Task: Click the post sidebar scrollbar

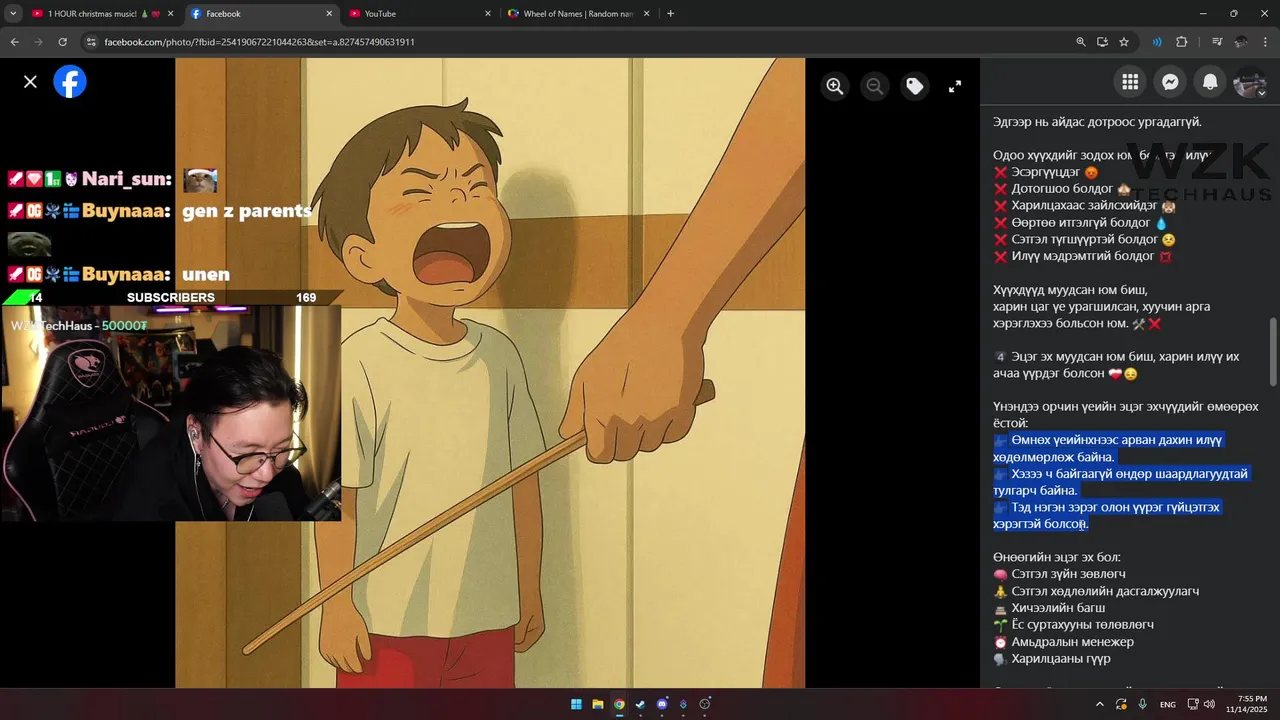Action: 1273,352
